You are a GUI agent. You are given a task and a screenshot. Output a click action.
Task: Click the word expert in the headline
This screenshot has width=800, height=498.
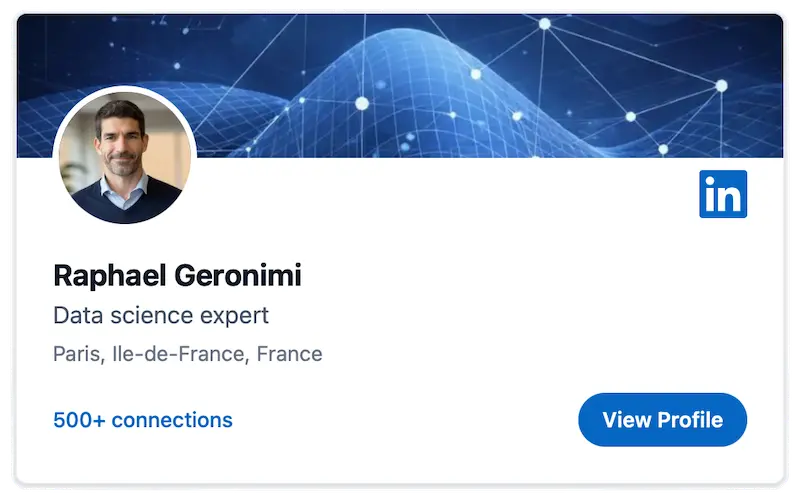click(x=234, y=316)
